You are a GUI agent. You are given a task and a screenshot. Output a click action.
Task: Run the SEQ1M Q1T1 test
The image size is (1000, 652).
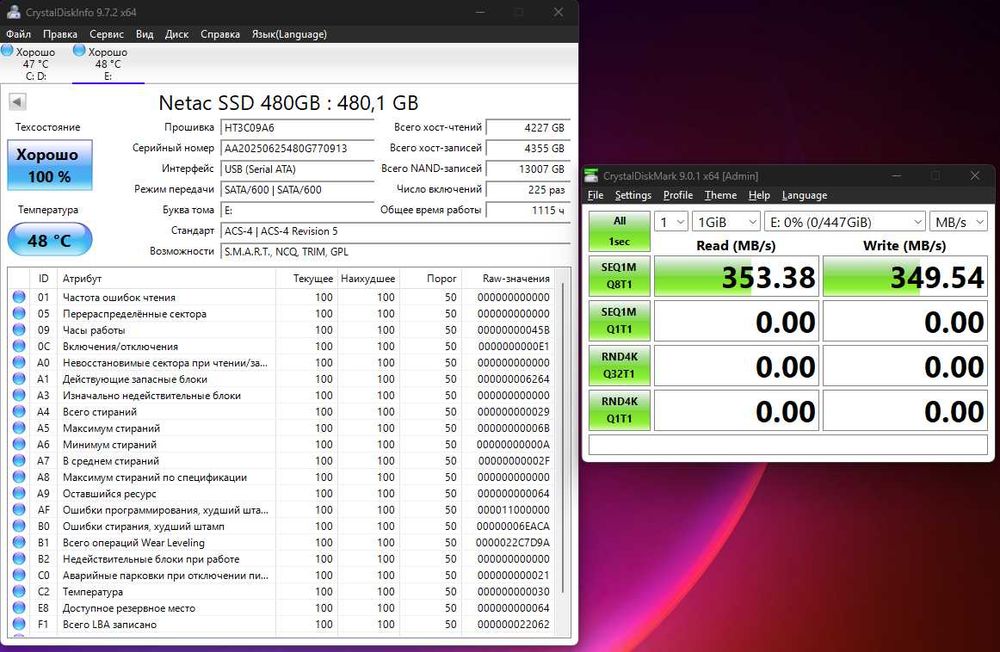click(619, 320)
